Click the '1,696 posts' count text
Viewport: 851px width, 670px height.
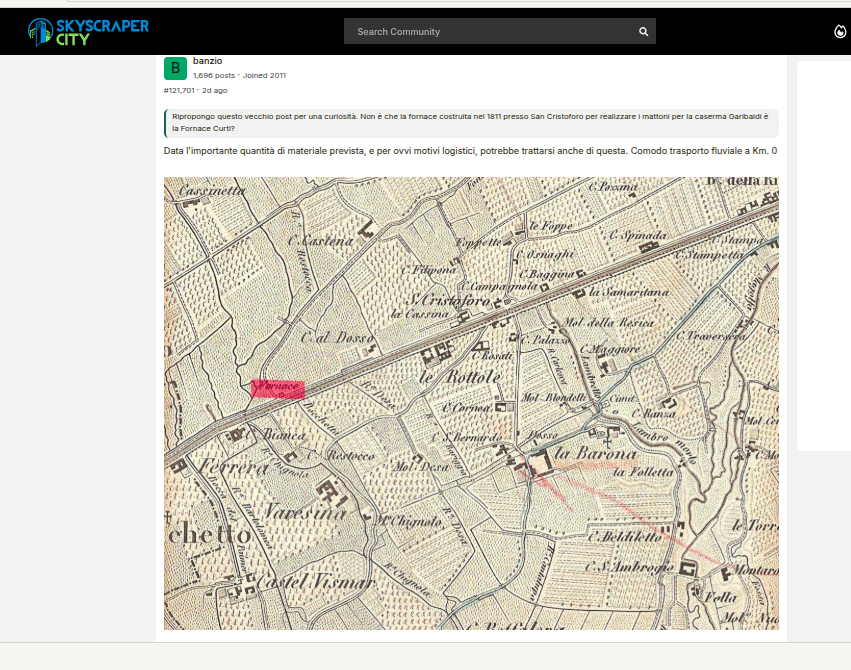(214, 75)
